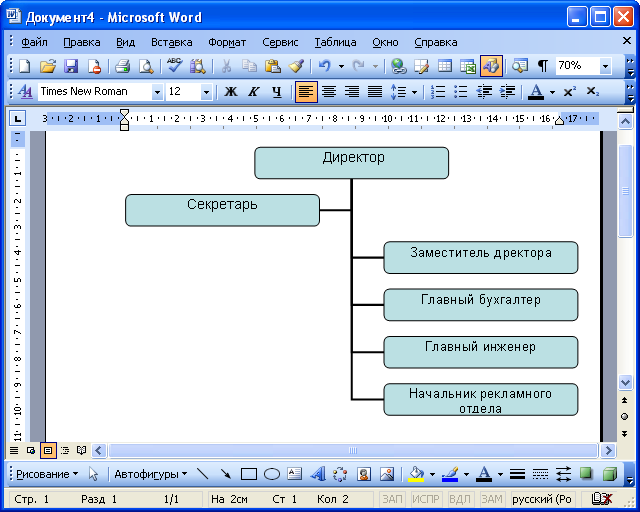Open the Вставка menu
The width and height of the screenshot is (640, 512).
(172, 42)
